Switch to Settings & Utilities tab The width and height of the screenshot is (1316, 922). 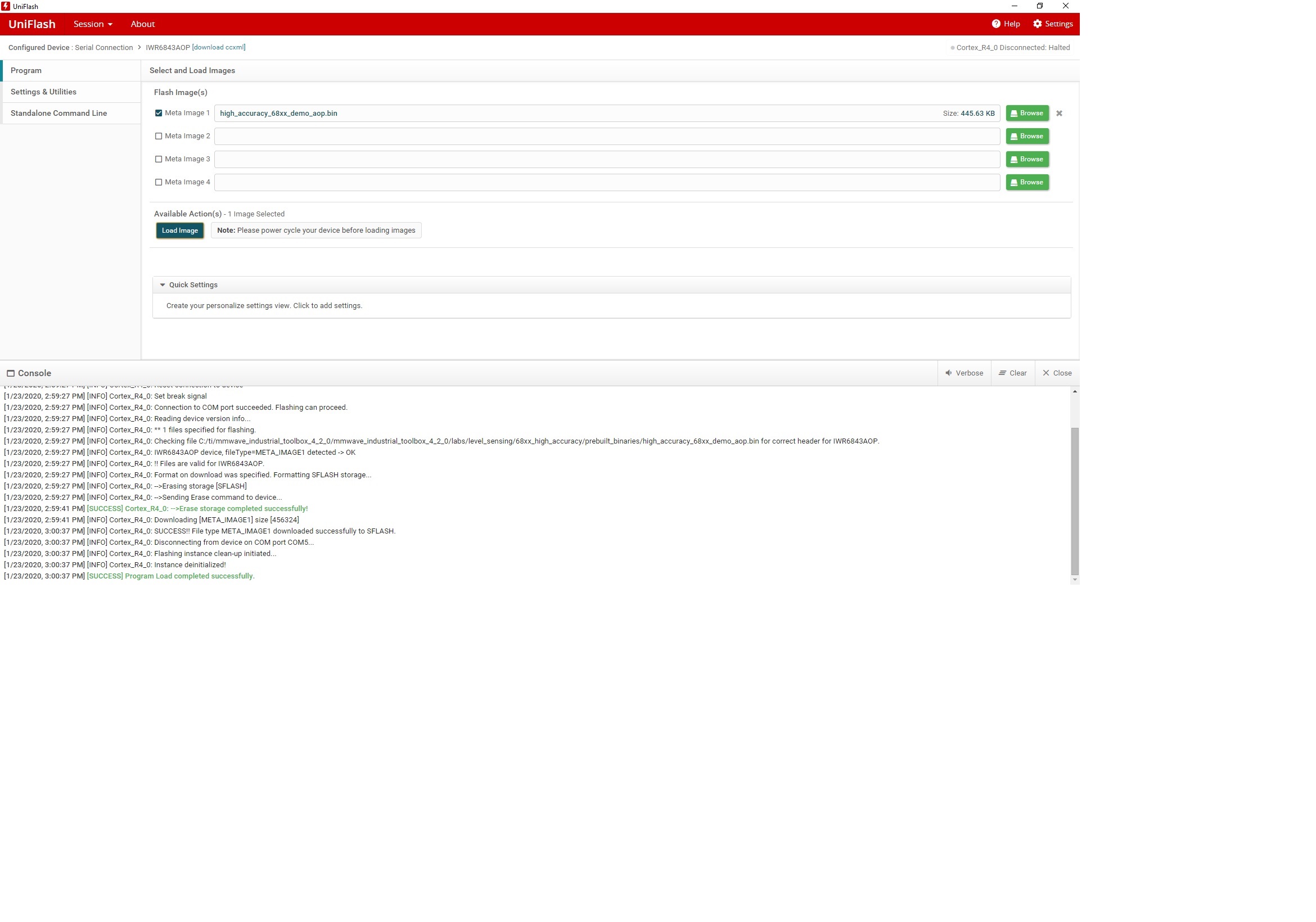pos(43,92)
